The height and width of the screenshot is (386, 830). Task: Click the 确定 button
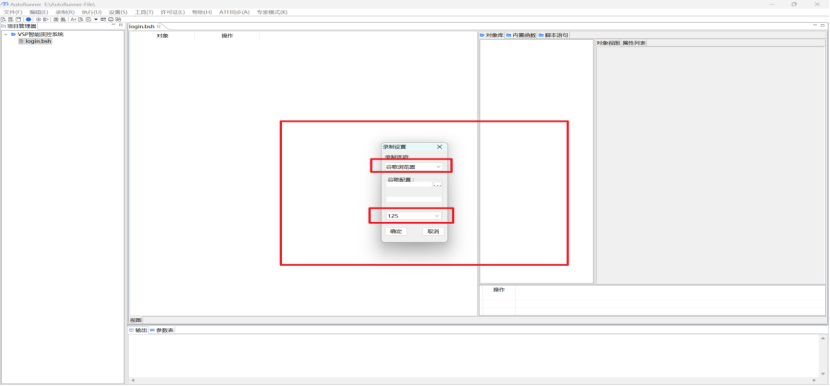point(396,231)
